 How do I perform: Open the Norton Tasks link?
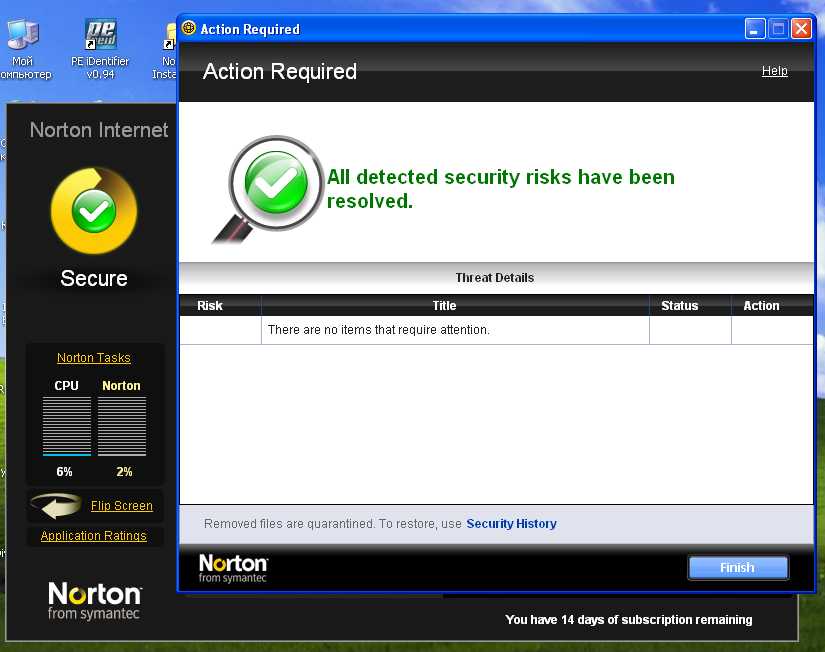tap(94, 358)
